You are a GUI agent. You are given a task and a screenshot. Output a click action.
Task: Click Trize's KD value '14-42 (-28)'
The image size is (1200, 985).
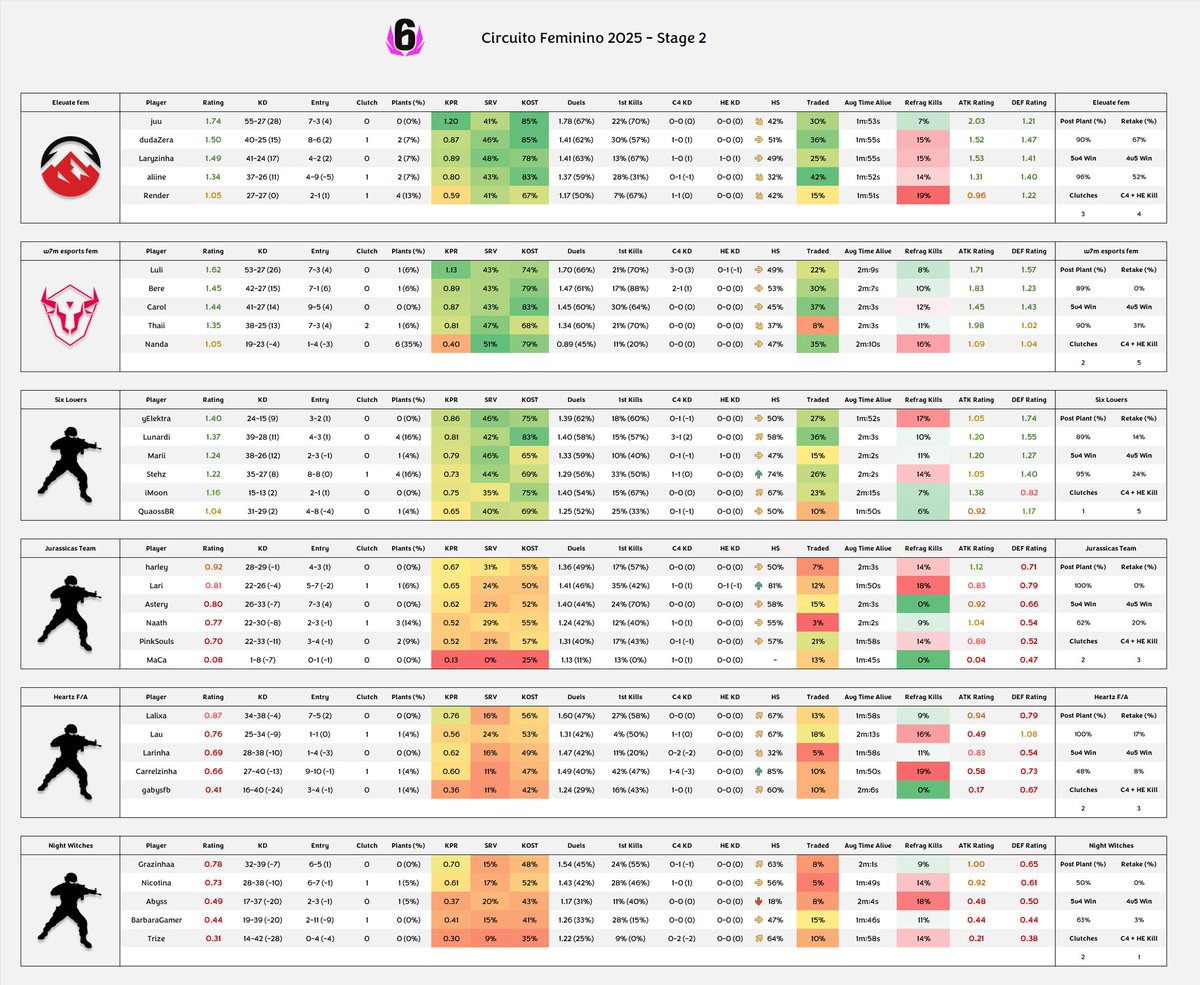pyautogui.click(x=265, y=938)
